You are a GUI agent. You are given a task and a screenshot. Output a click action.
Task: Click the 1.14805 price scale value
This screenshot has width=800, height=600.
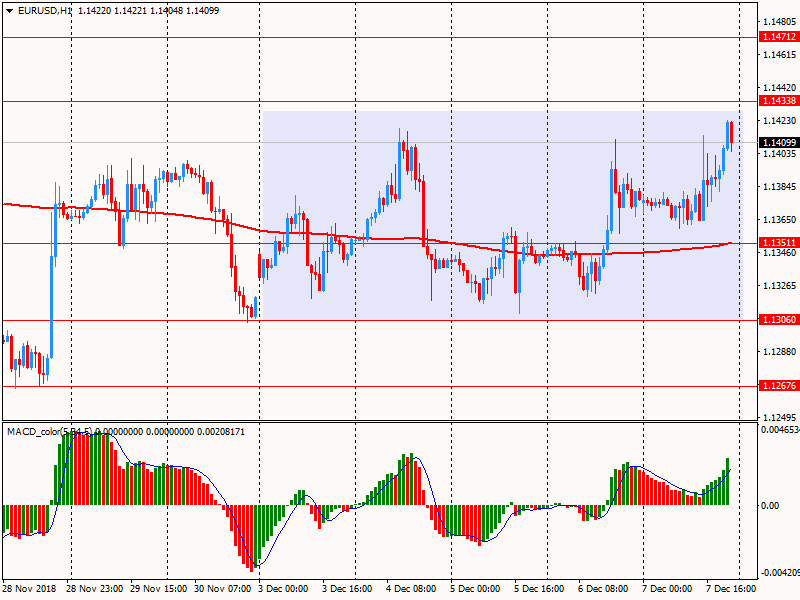pyautogui.click(x=777, y=21)
